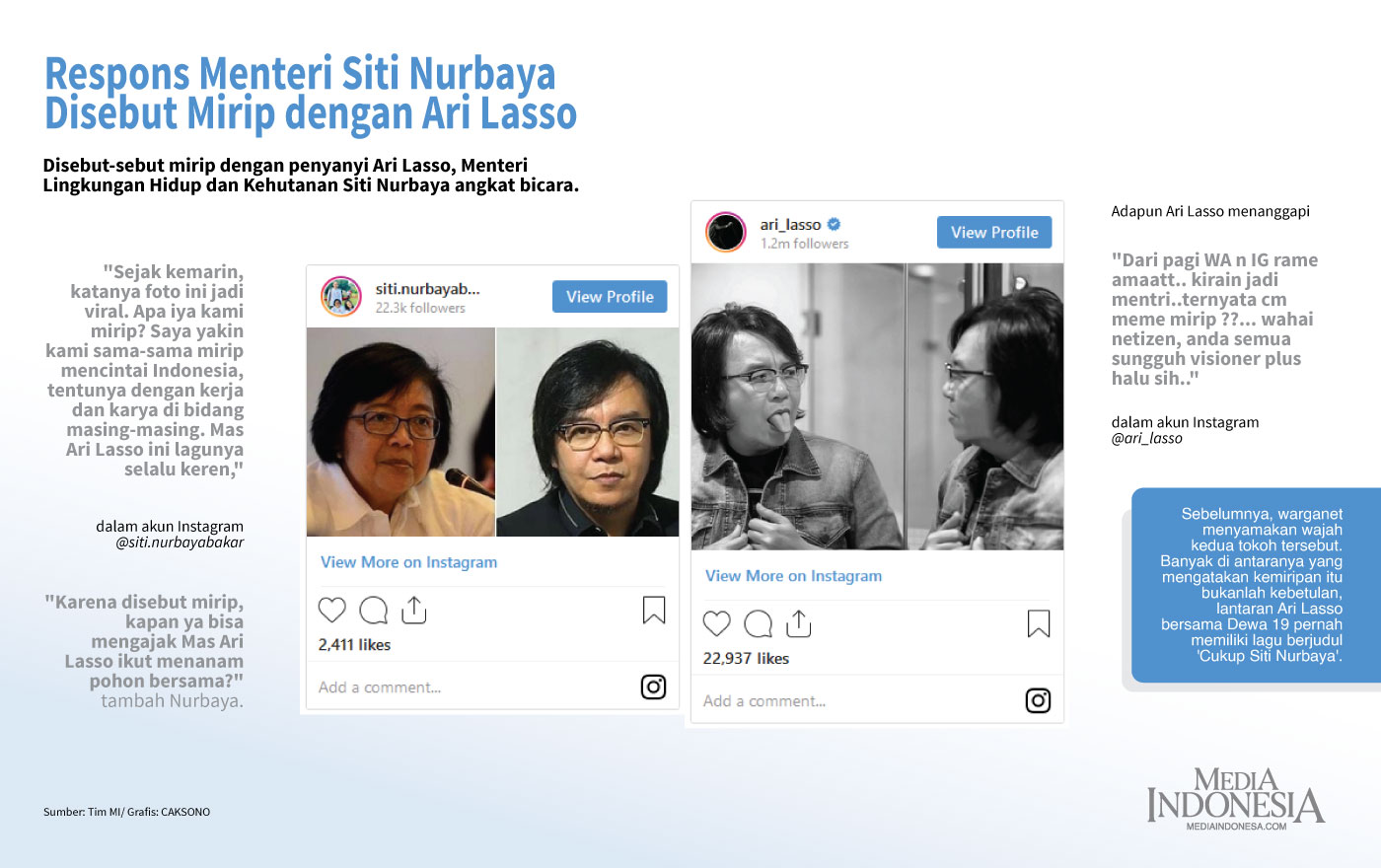The width and height of the screenshot is (1381, 868).
Task: Open ari_lasso profile avatar
Action: [x=726, y=233]
